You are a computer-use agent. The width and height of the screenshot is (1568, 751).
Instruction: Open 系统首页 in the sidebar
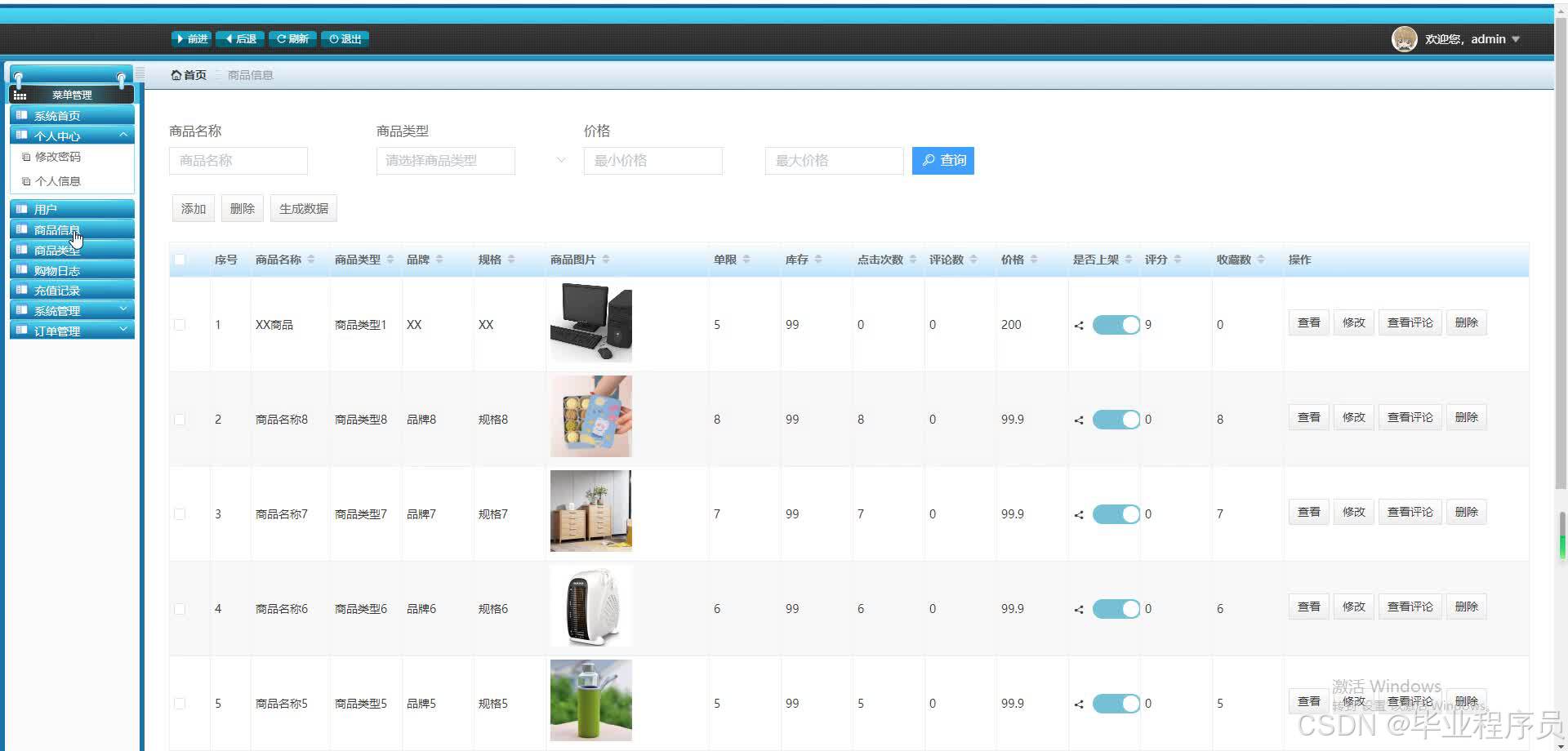[72, 115]
